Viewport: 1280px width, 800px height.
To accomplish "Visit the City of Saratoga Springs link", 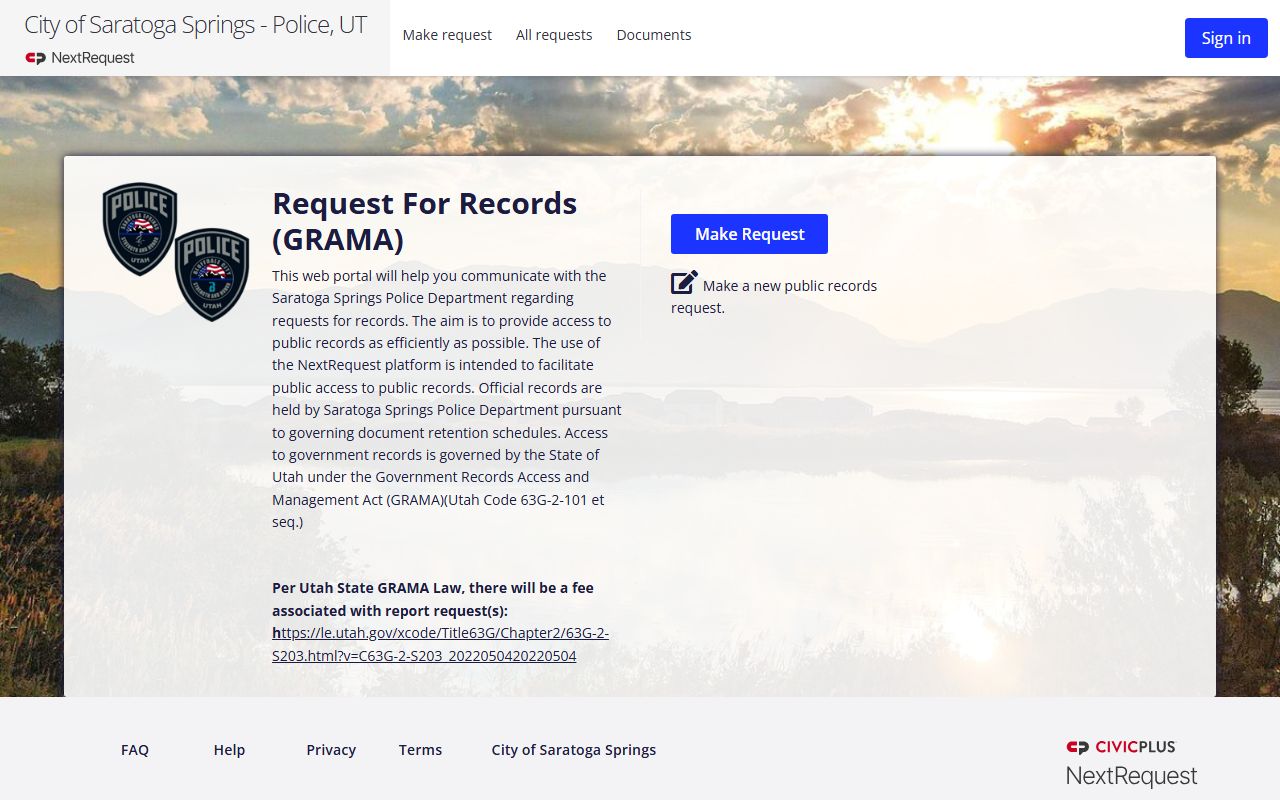I will [x=574, y=749].
